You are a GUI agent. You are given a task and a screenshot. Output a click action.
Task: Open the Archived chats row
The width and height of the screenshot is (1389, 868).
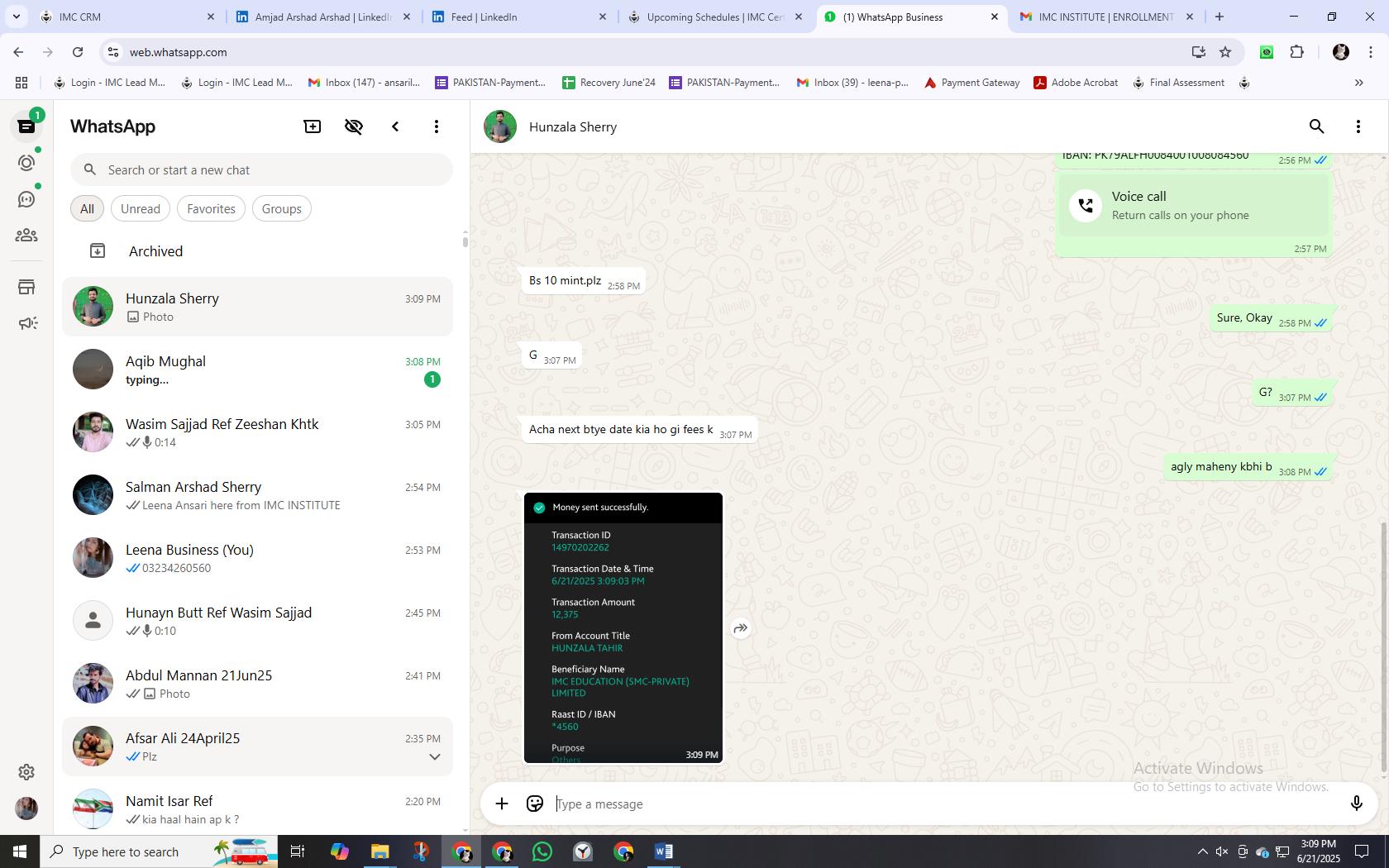[x=257, y=251]
